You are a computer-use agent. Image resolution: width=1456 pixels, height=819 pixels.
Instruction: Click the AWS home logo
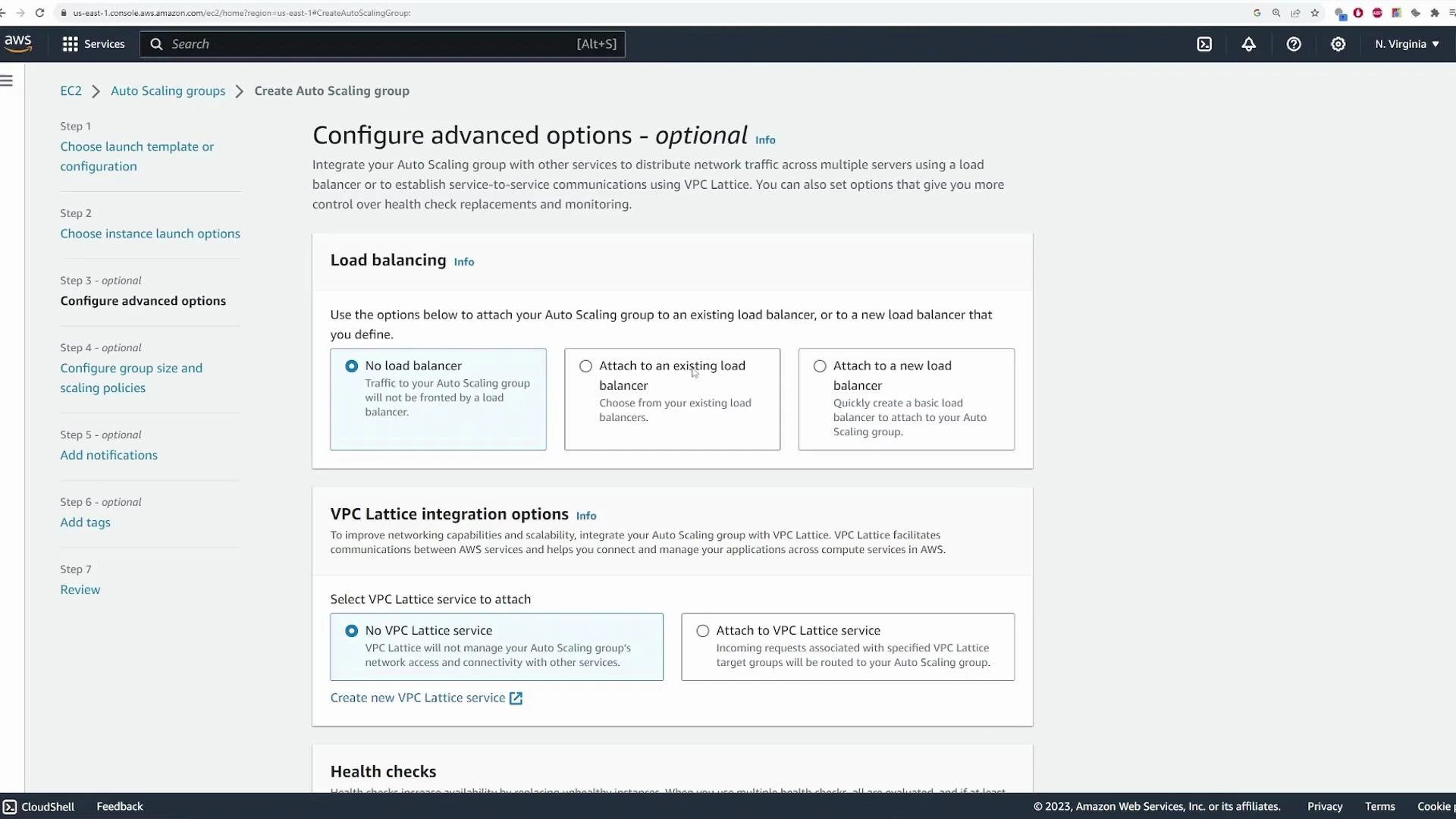pyautogui.click(x=18, y=43)
